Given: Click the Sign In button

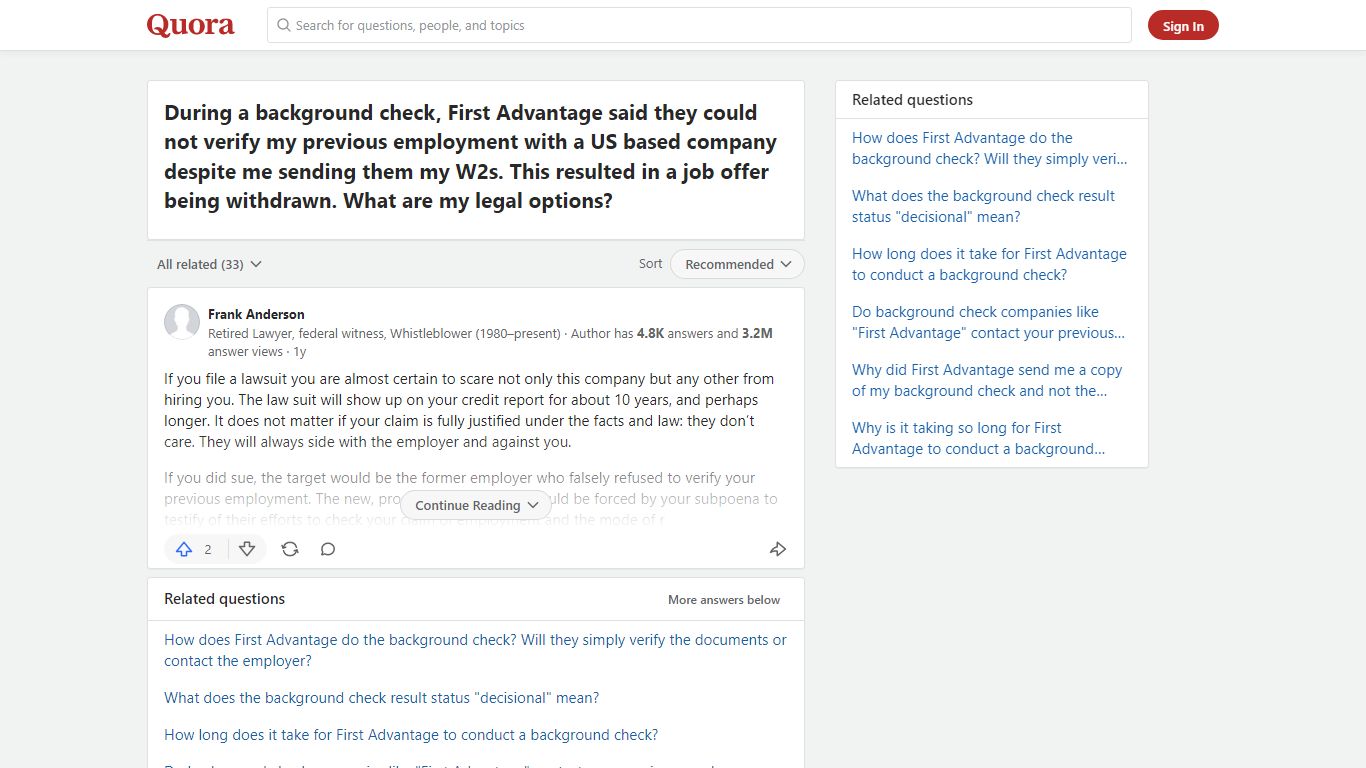Looking at the screenshot, I should (1183, 26).
